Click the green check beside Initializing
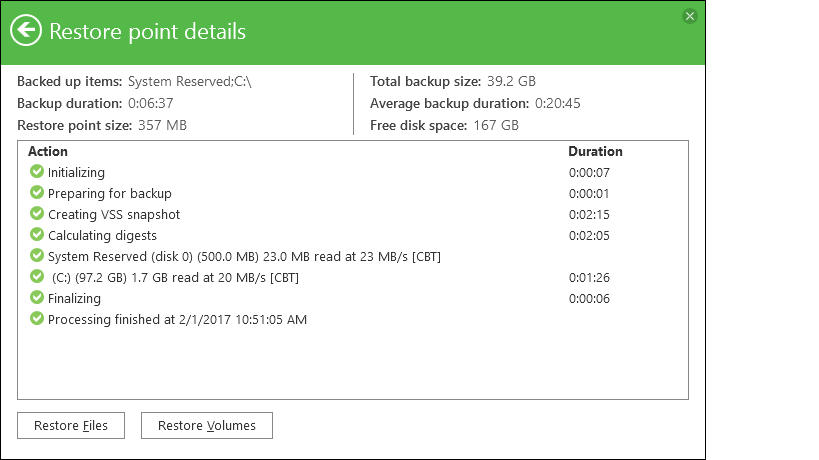The image size is (819, 460). coord(37,172)
